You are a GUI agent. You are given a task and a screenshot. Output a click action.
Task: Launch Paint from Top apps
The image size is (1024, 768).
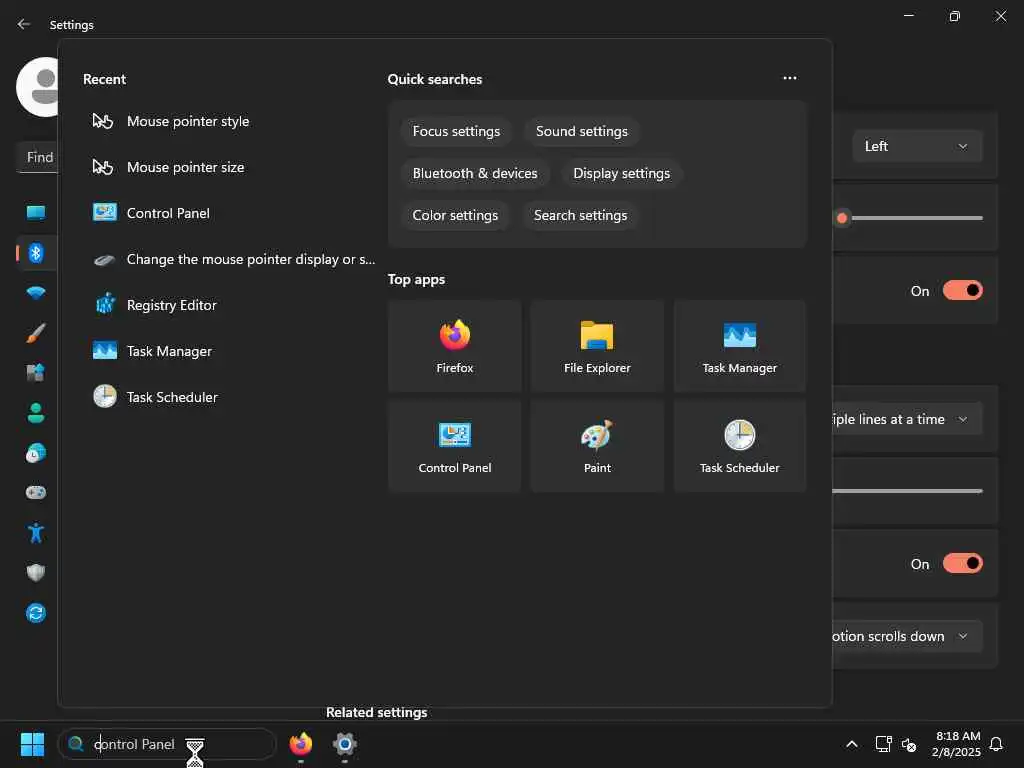coord(597,445)
